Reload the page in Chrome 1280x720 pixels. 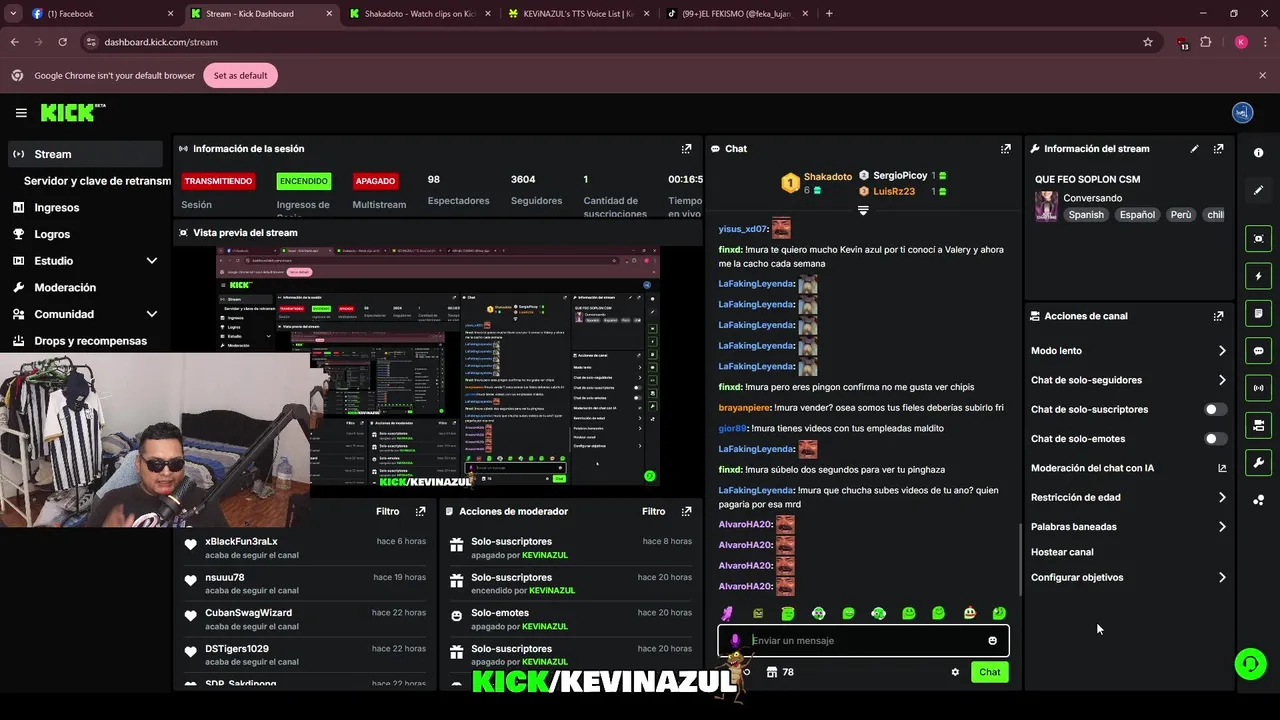click(x=62, y=42)
